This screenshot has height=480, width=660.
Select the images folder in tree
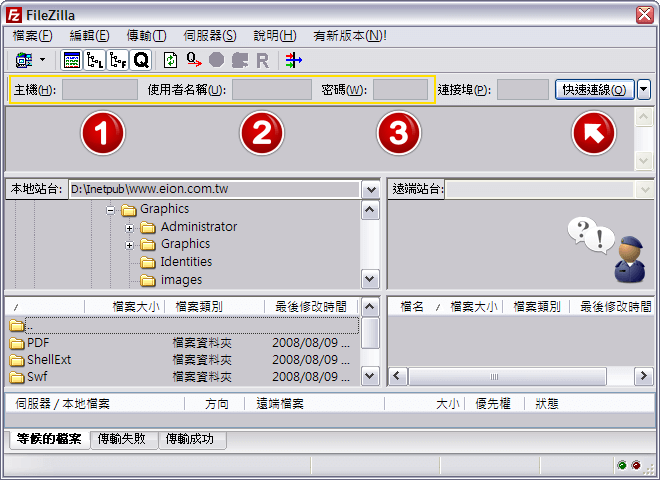pos(181,280)
